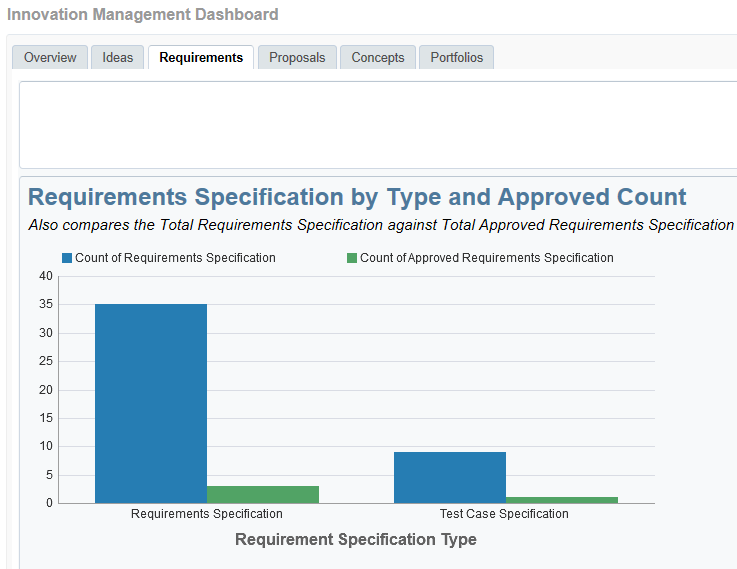Screen dimensions: 737x569
Task: Toggle the Count of Requirements Specification legend label
Action: 175,258
